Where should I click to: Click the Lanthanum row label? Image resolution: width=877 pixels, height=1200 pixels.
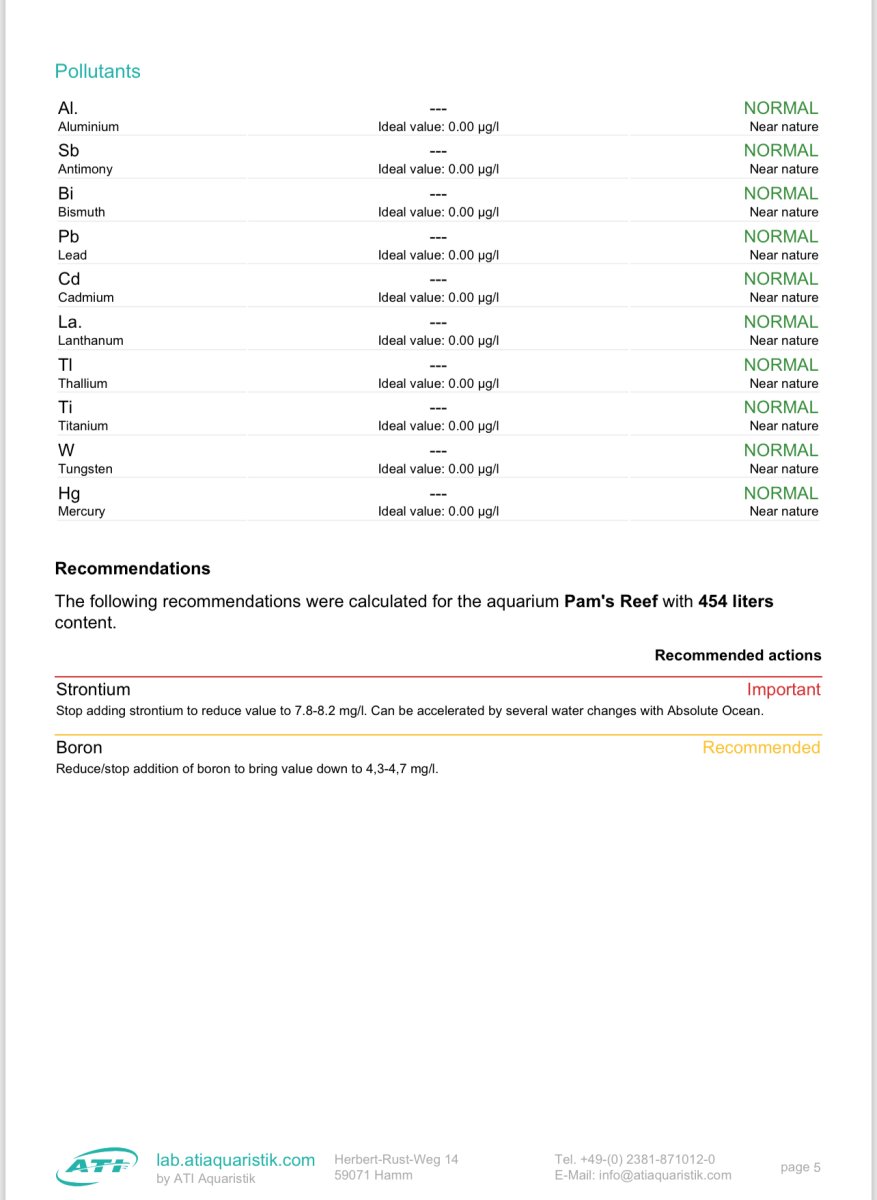(x=90, y=340)
